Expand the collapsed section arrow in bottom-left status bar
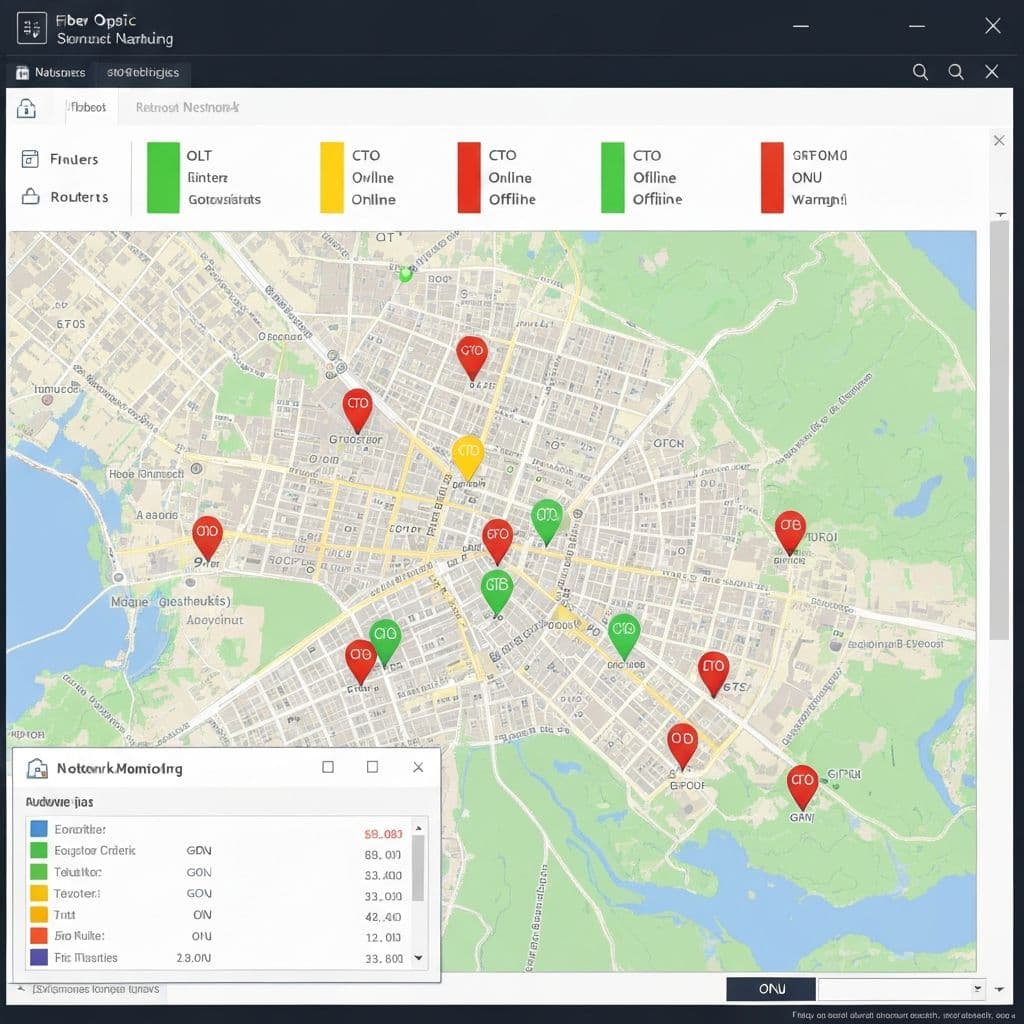The image size is (1024, 1024). point(20,989)
